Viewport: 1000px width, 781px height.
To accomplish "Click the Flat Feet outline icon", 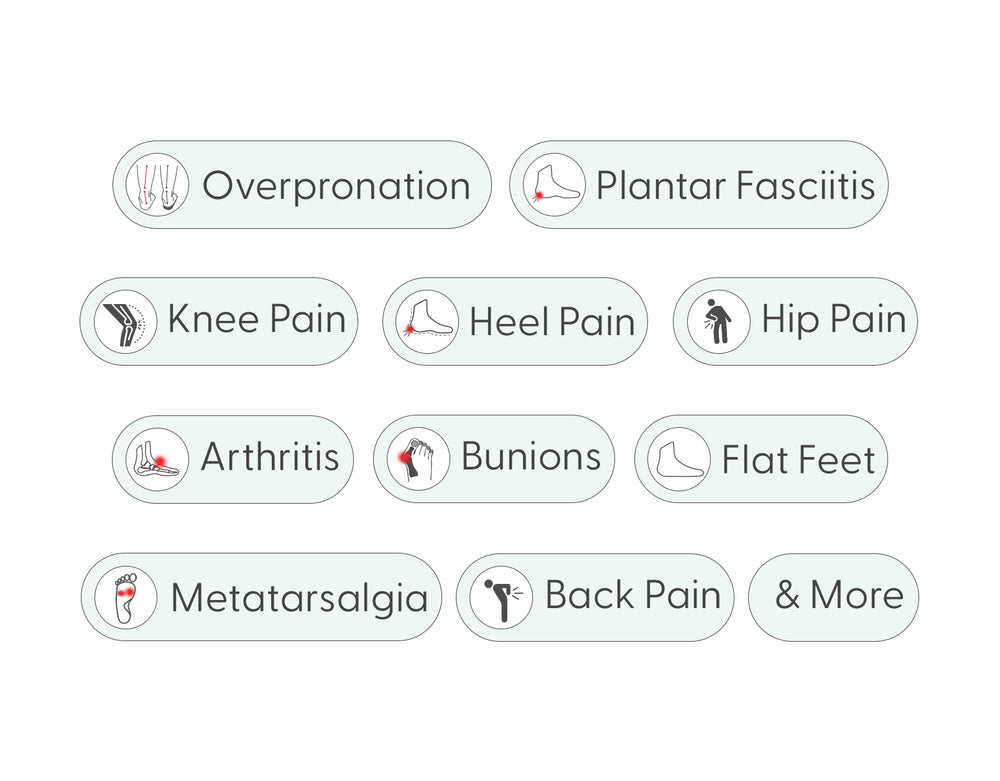I will [679, 459].
